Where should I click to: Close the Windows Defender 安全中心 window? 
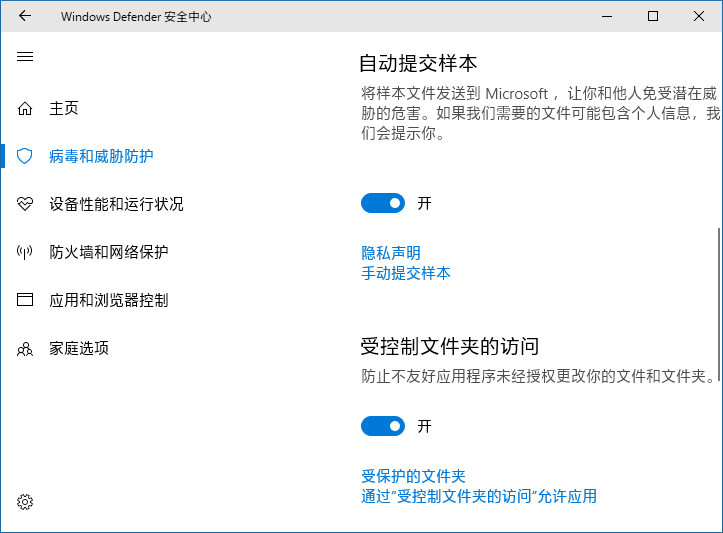[x=699, y=16]
